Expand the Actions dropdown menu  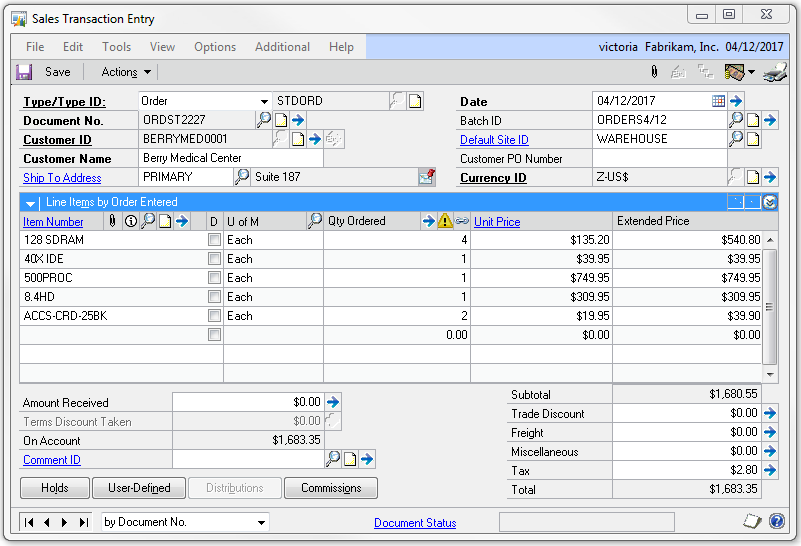126,72
